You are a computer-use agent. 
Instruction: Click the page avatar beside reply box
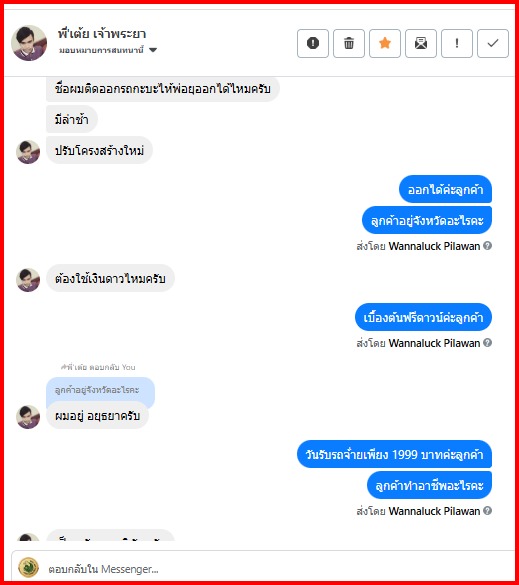tap(28, 567)
